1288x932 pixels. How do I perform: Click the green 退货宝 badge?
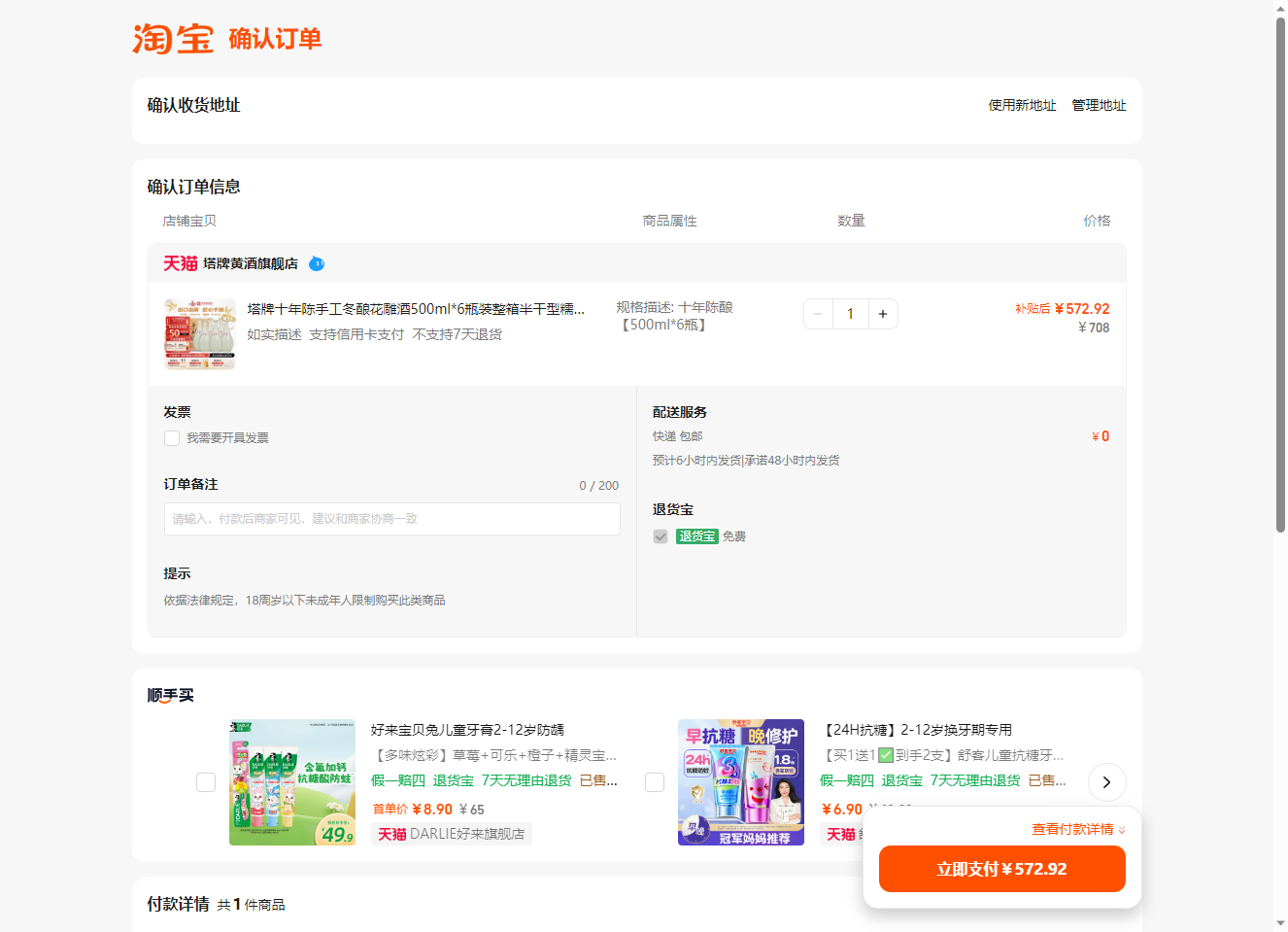pyautogui.click(x=696, y=536)
